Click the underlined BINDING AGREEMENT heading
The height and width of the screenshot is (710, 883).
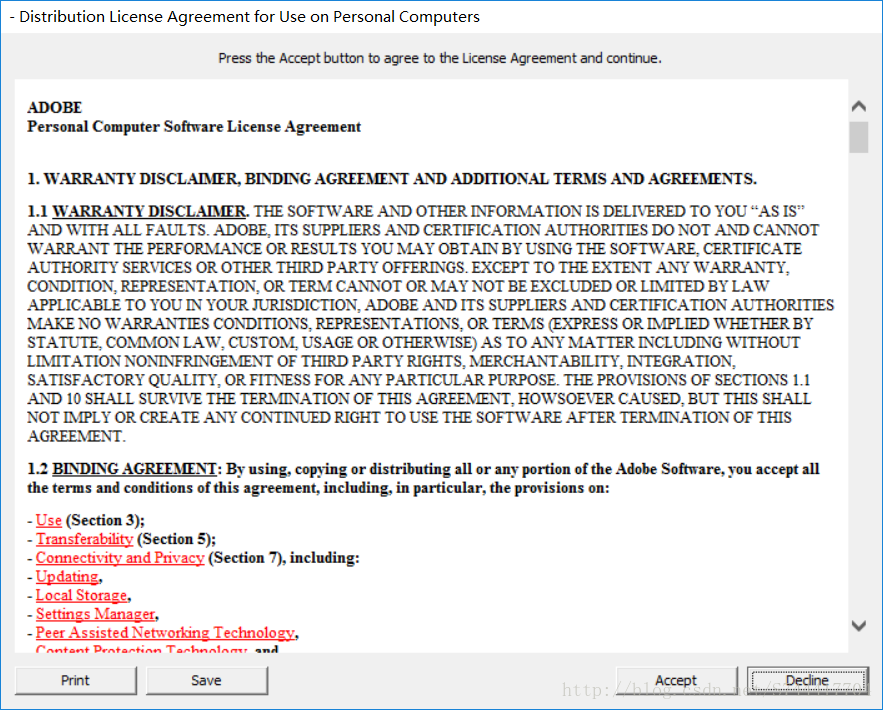coord(135,469)
